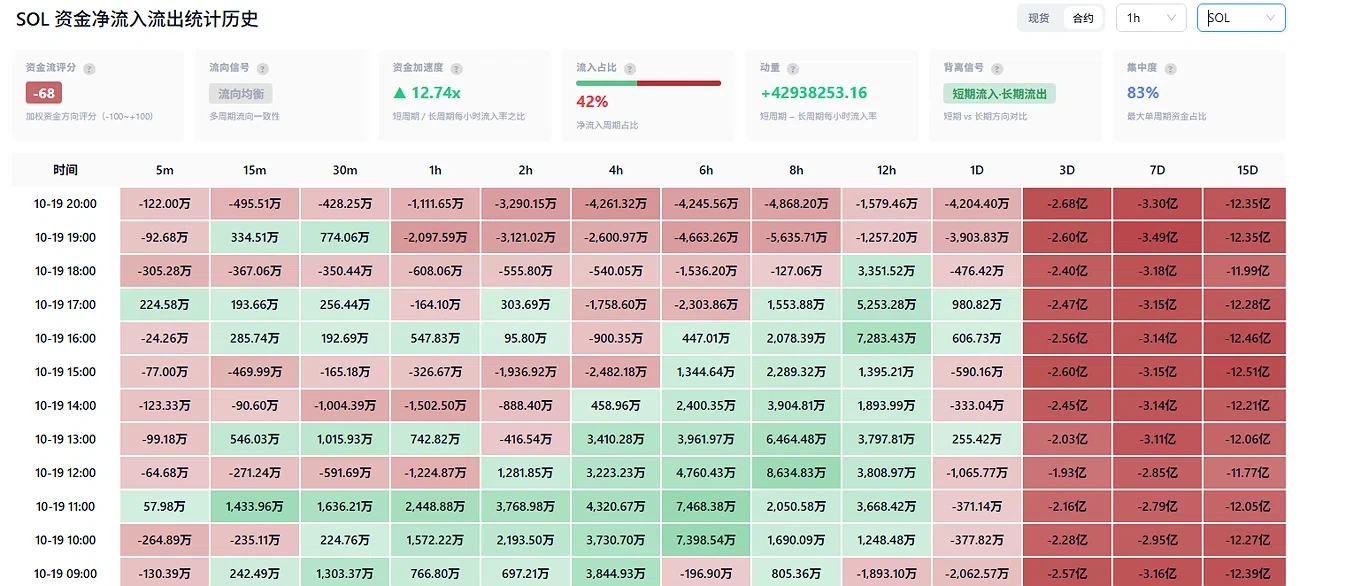
Task: Click the 7D column header
Action: (x=1158, y=170)
